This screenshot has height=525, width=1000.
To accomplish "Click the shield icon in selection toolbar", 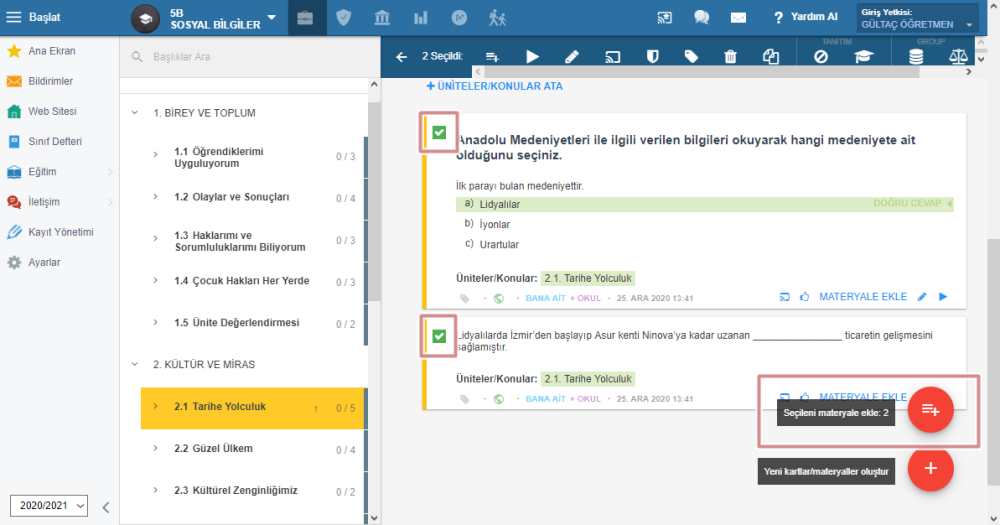I will coord(652,57).
